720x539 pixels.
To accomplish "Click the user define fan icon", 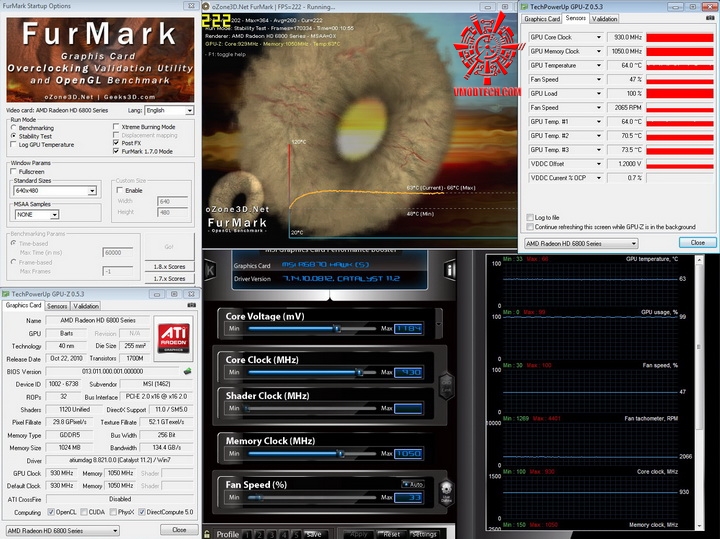I will (446, 492).
